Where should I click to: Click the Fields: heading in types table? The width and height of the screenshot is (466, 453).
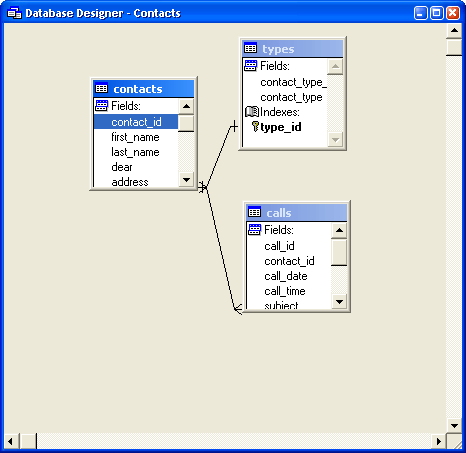(x=275, y=66)
